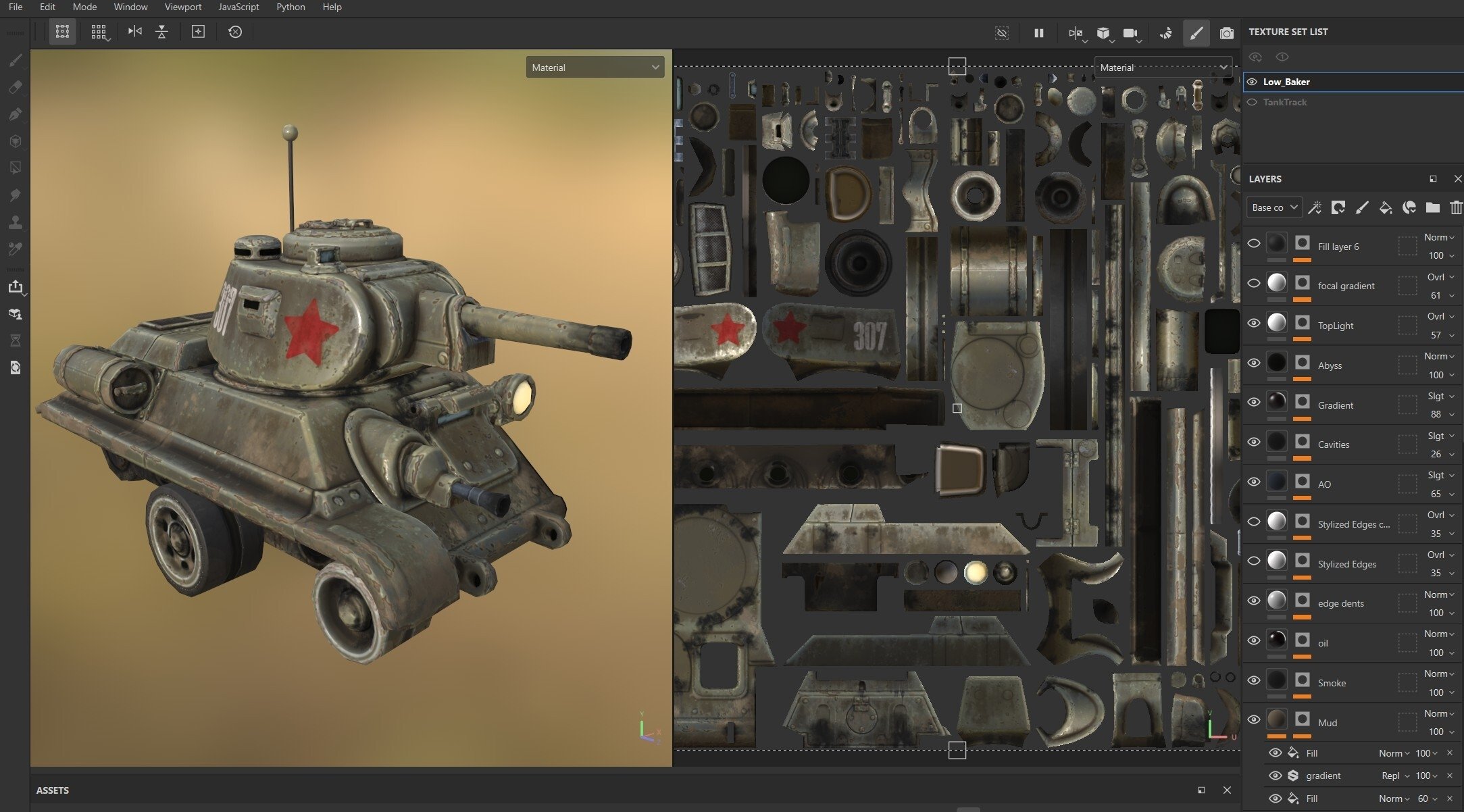1464x812 pixels.
Task: Toggle visibility of the Stylized Edges layer
Action: (1253, 561)
